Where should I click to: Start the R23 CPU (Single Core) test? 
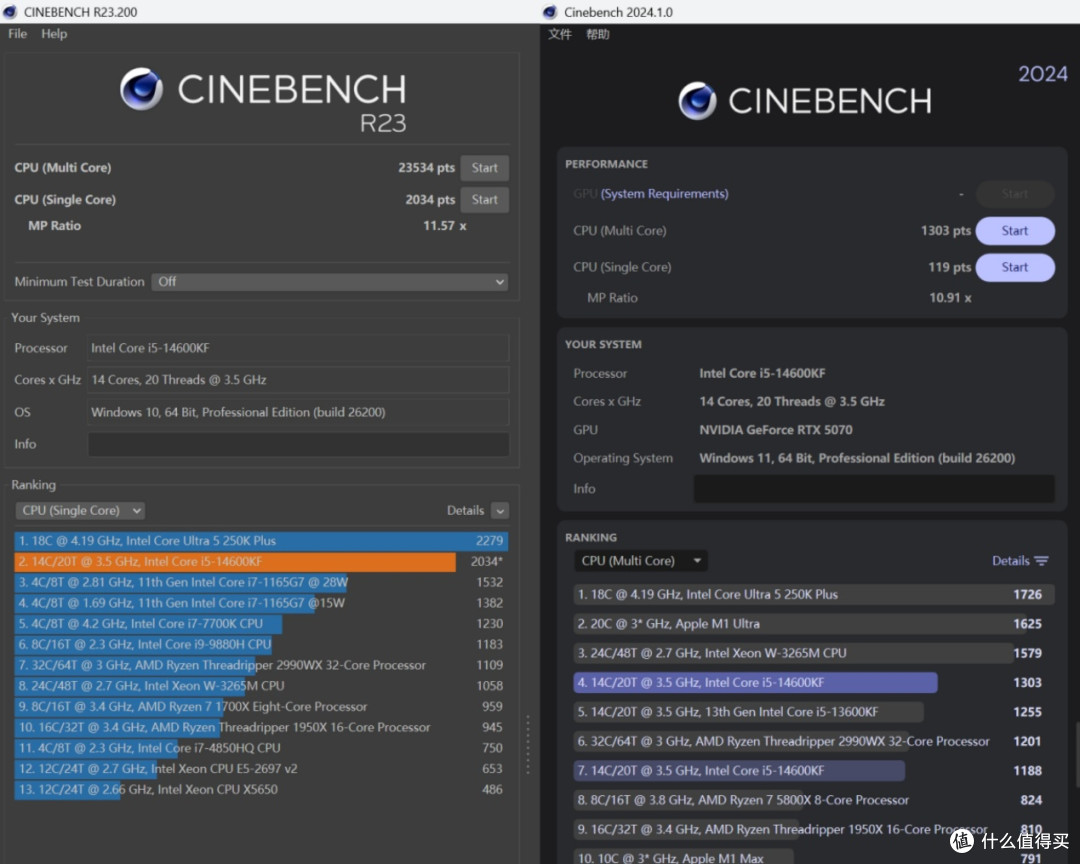coord(485,200)
